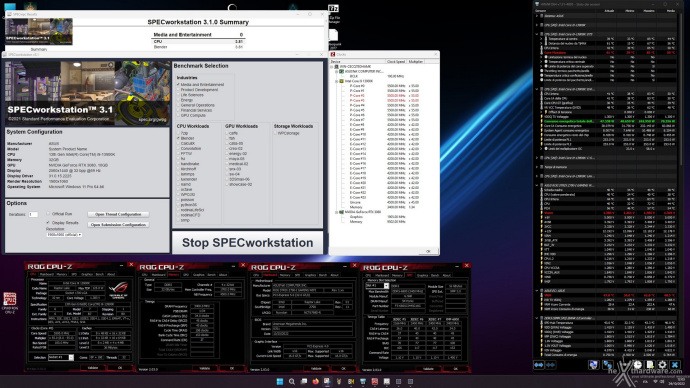
Task: Expand the topmost HWiNFO sensor group
Action: (x=537, y=16)
